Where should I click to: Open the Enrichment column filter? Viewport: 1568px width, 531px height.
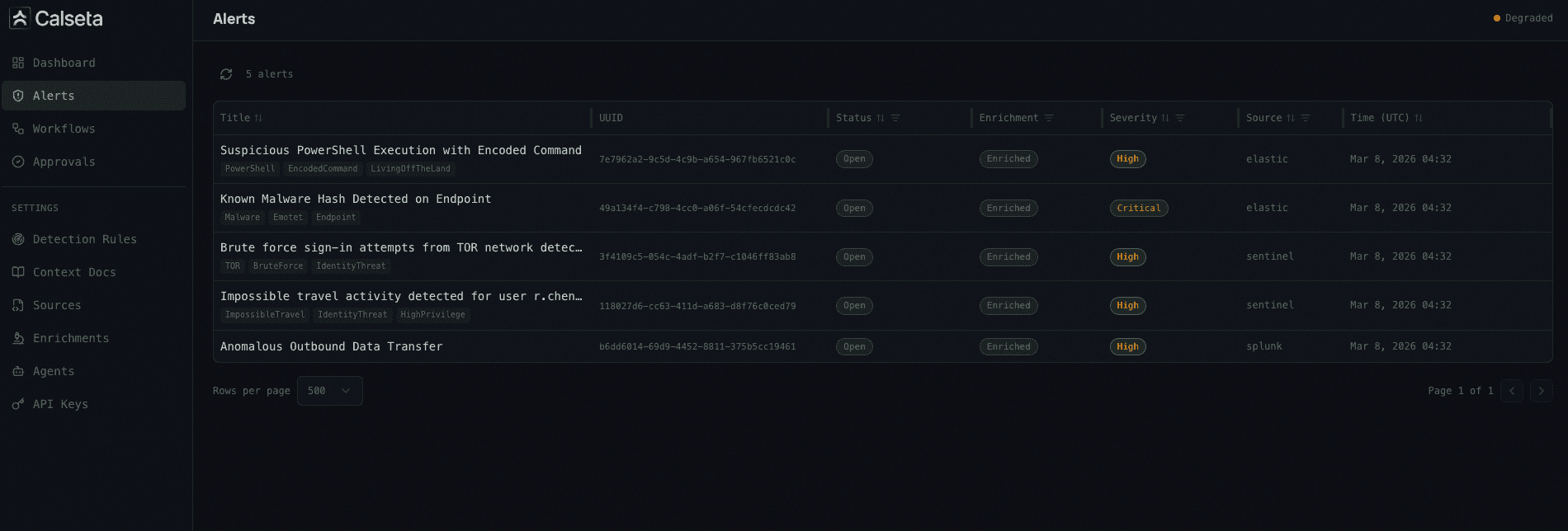click(x=1047, y=118)
